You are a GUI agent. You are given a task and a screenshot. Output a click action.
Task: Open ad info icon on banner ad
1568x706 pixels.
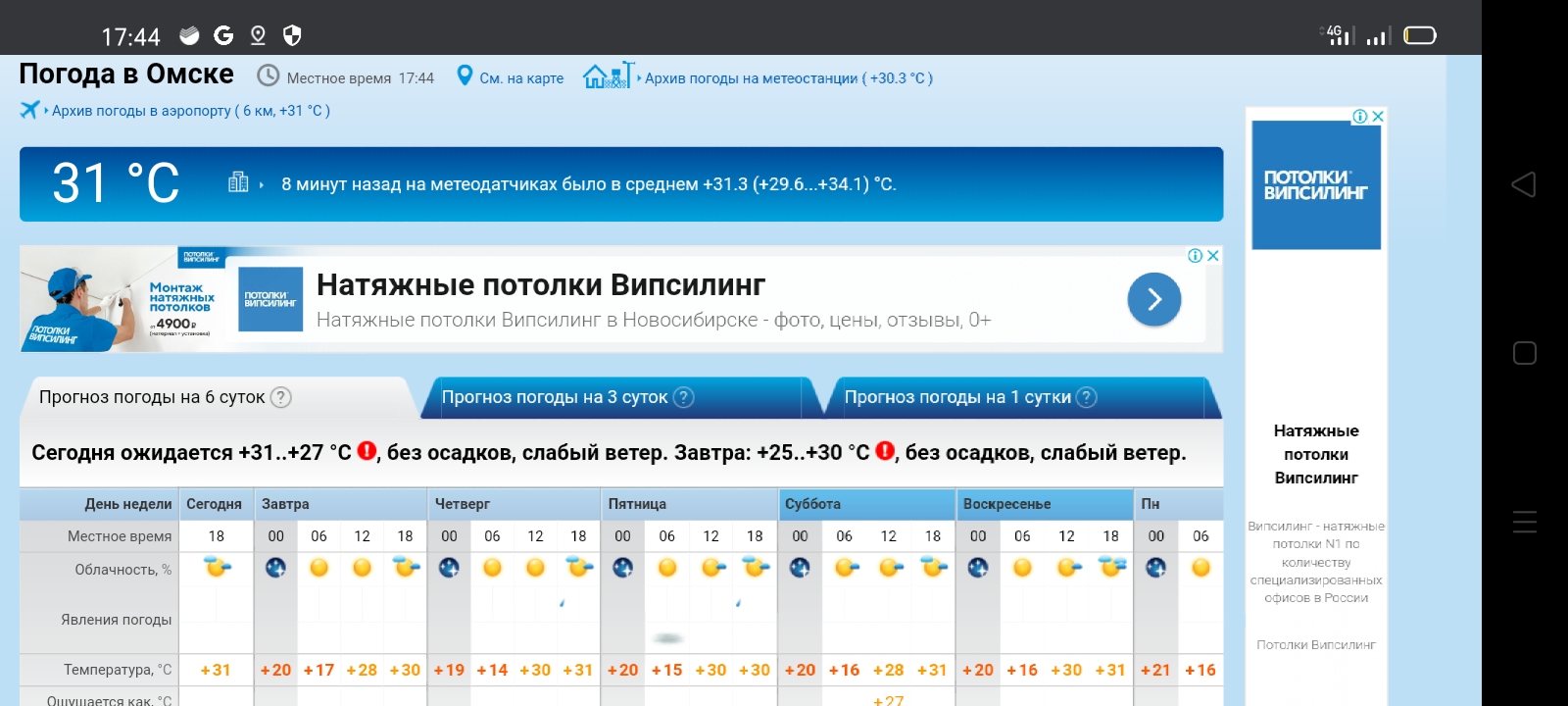pos(1196,255)
